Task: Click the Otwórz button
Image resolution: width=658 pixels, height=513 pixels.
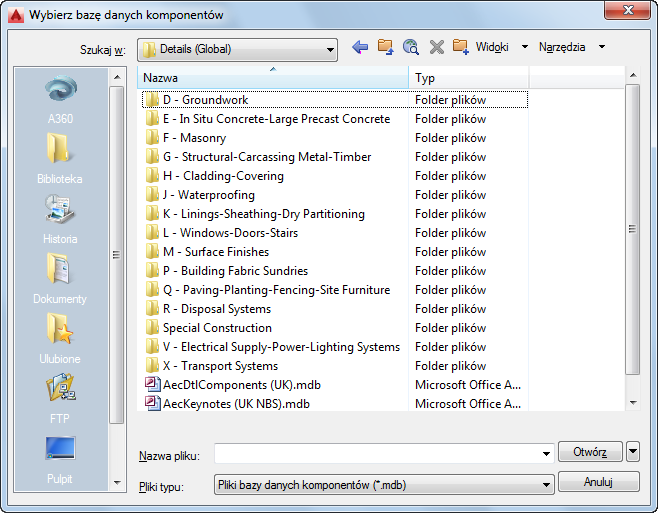Action: click(x=590, y=452)
